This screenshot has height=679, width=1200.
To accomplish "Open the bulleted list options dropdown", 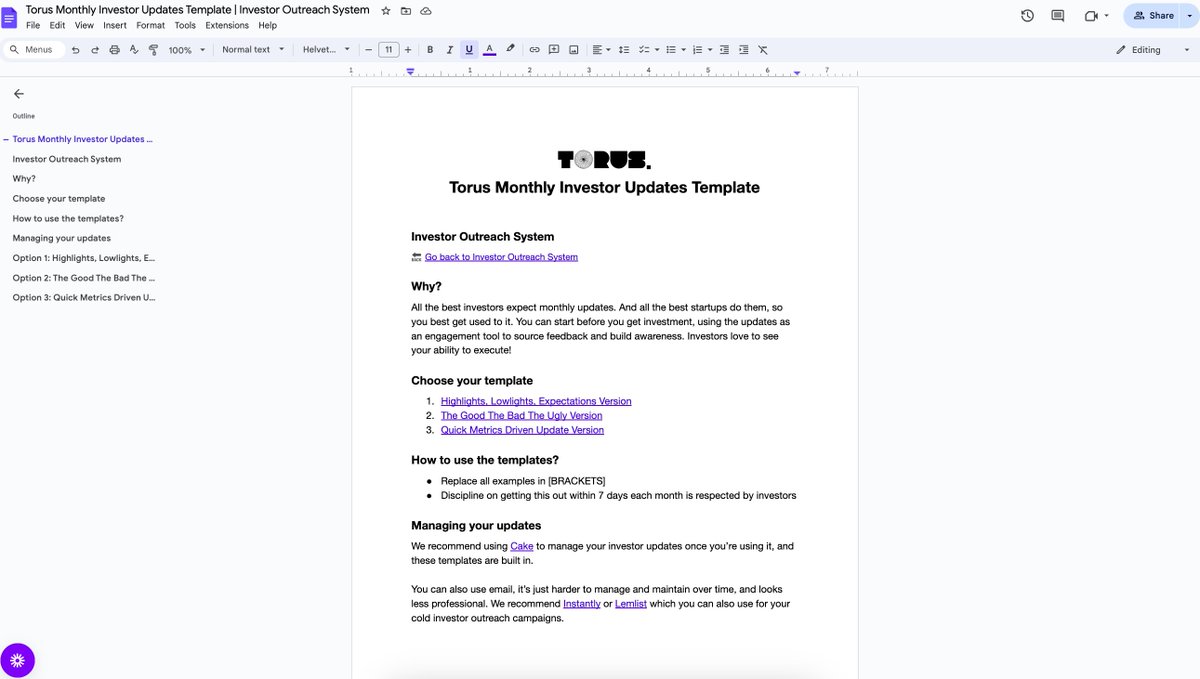I will pos(675,50).
